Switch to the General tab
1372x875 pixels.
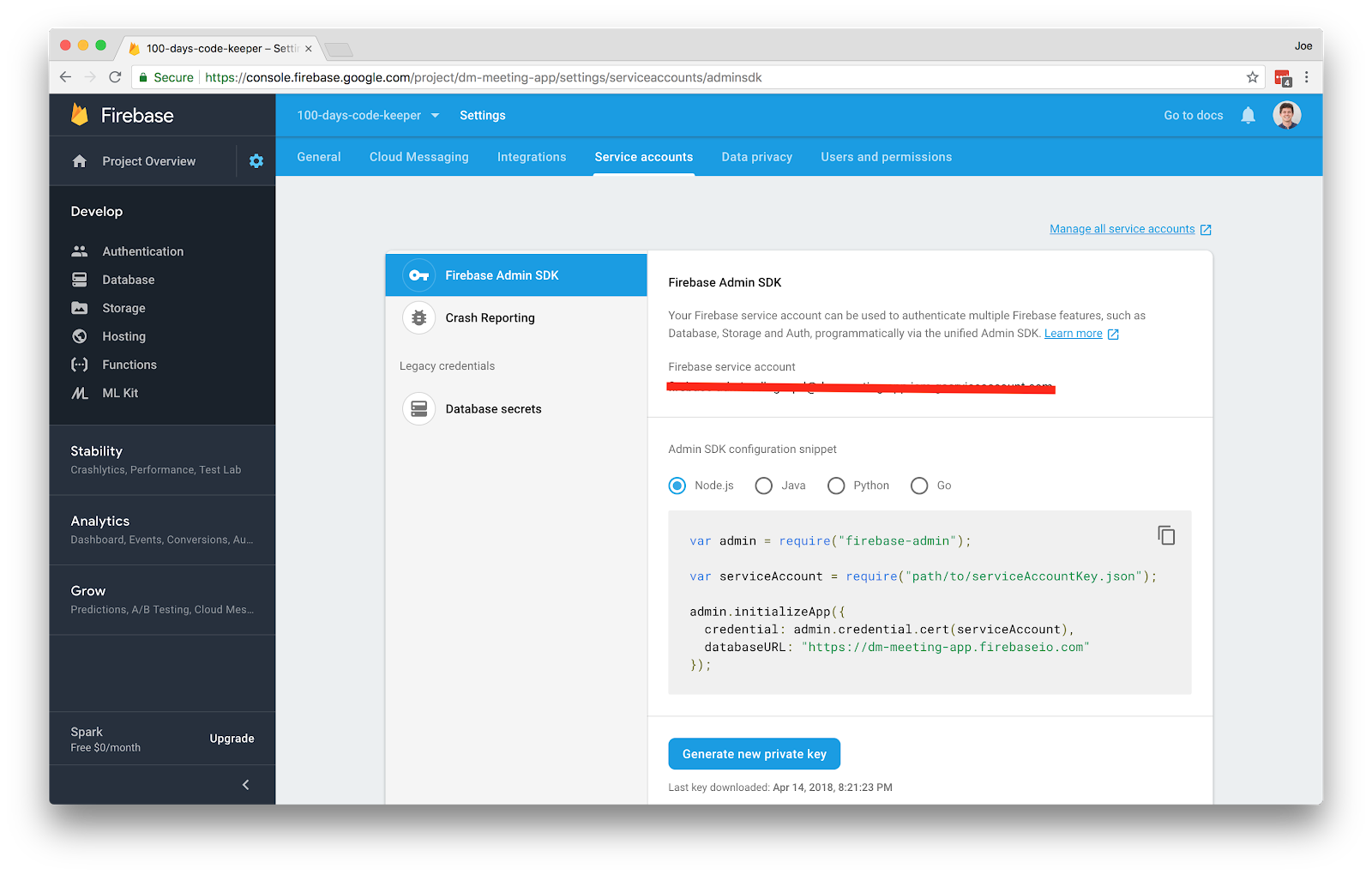point(319,157)
